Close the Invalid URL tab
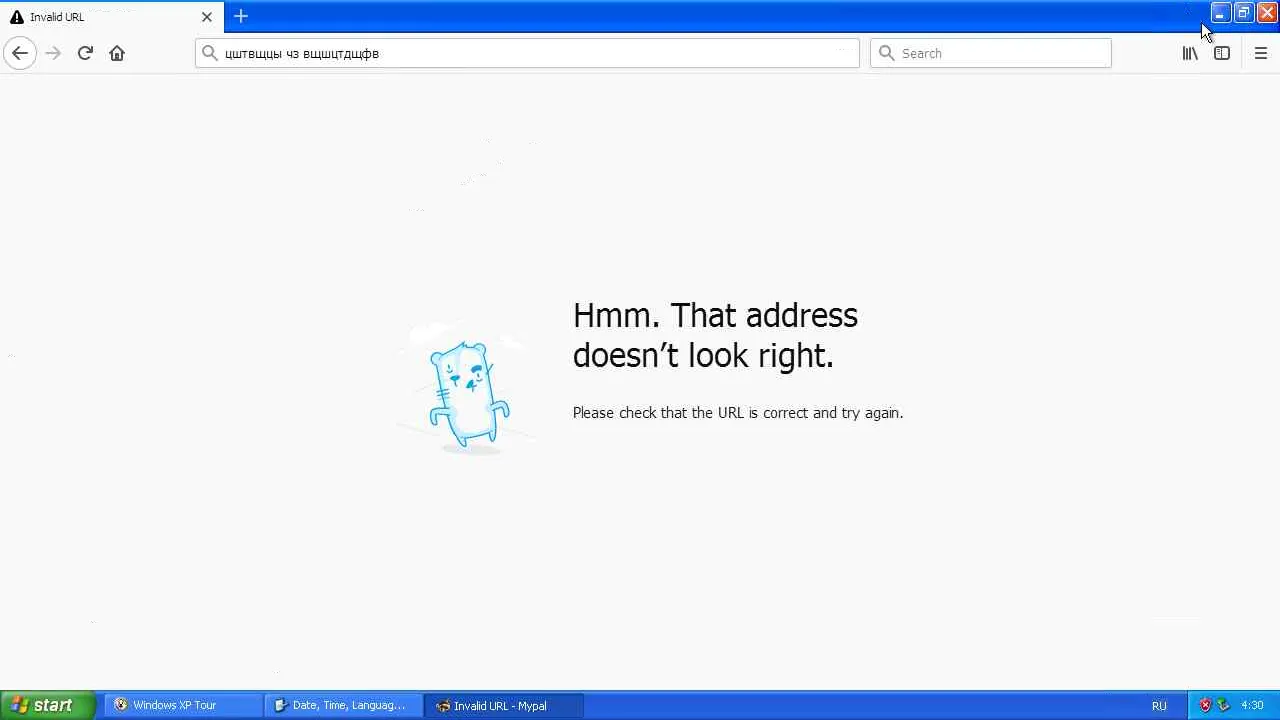 coord(207,17)
